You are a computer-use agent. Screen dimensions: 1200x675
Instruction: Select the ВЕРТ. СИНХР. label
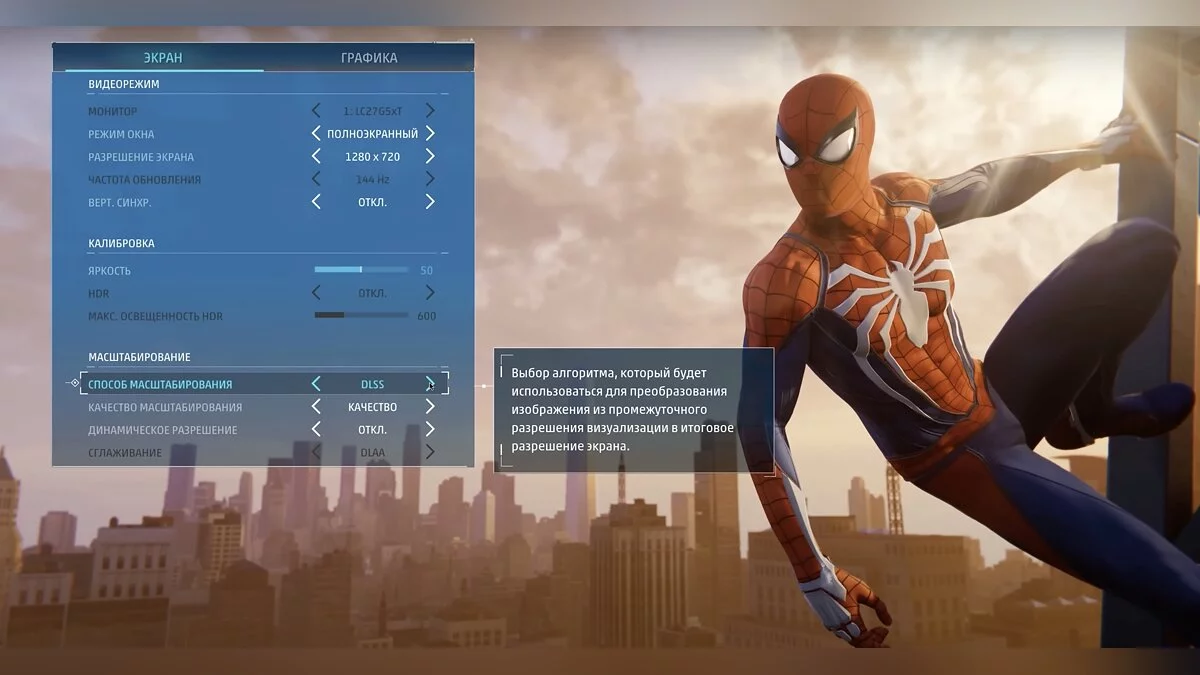click(x=120, y=202)
